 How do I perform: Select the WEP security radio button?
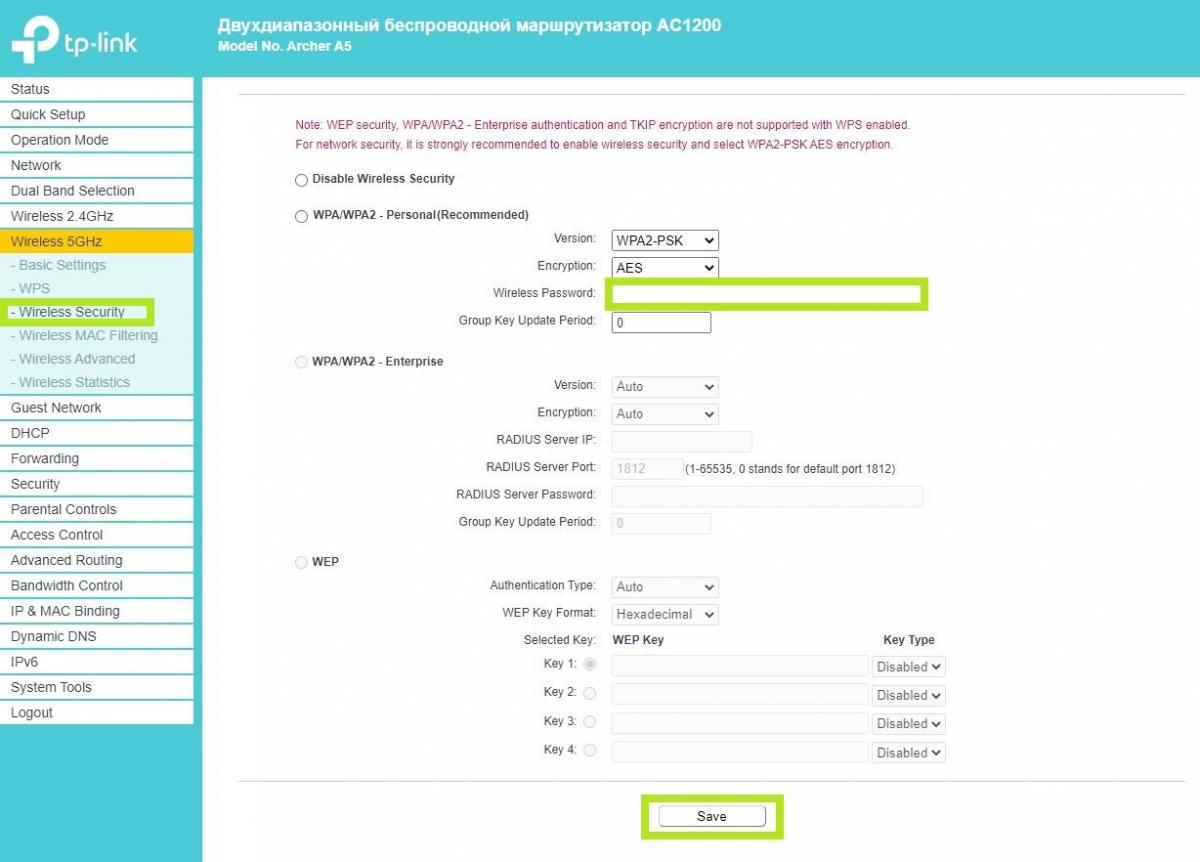click(301, 563)
